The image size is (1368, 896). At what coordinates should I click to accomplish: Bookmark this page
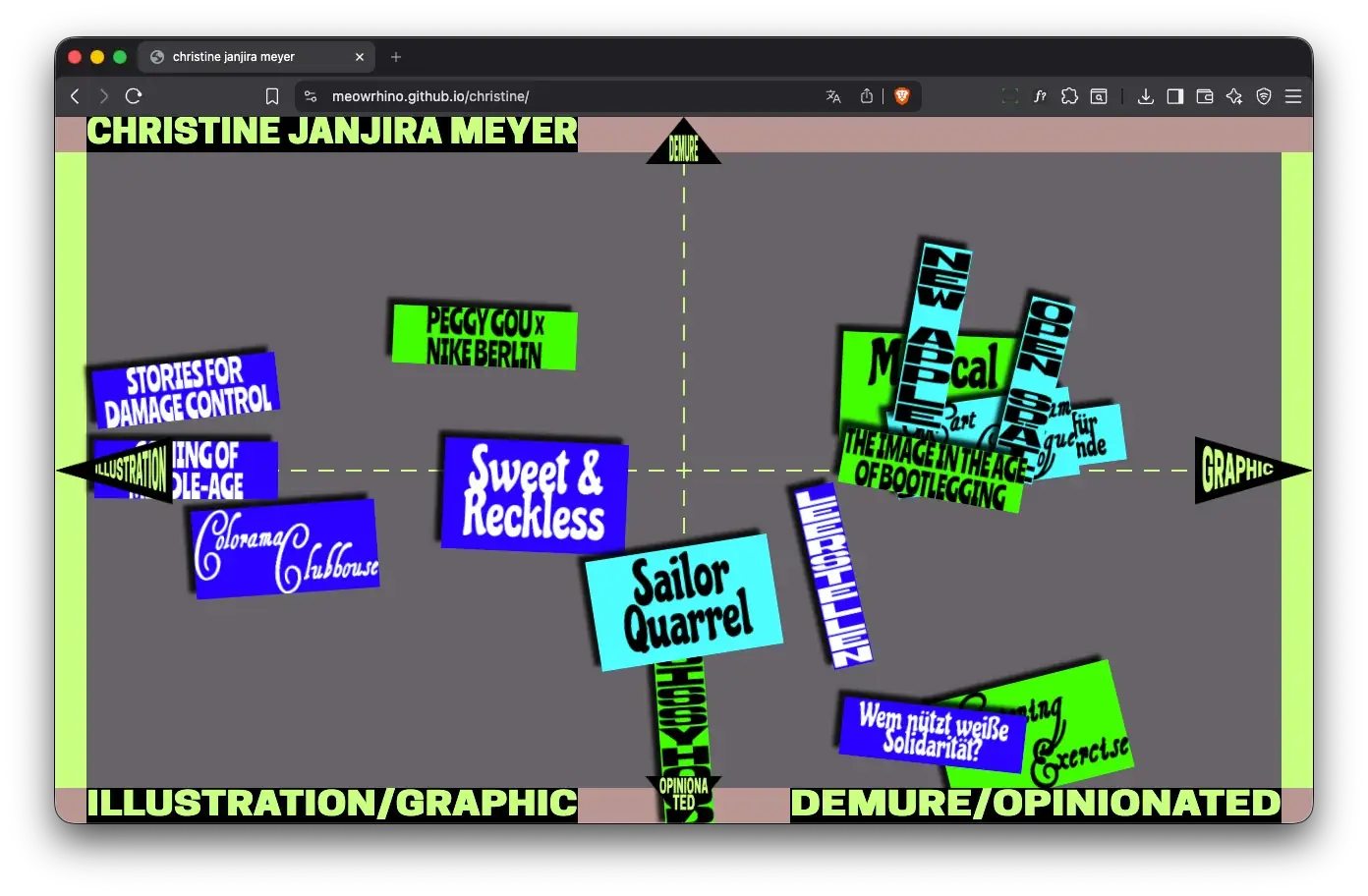[272, 96]
